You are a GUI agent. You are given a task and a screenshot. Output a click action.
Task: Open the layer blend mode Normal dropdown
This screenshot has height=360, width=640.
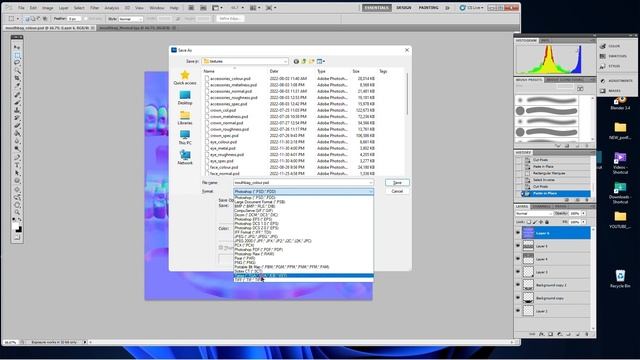pos(534,213)
